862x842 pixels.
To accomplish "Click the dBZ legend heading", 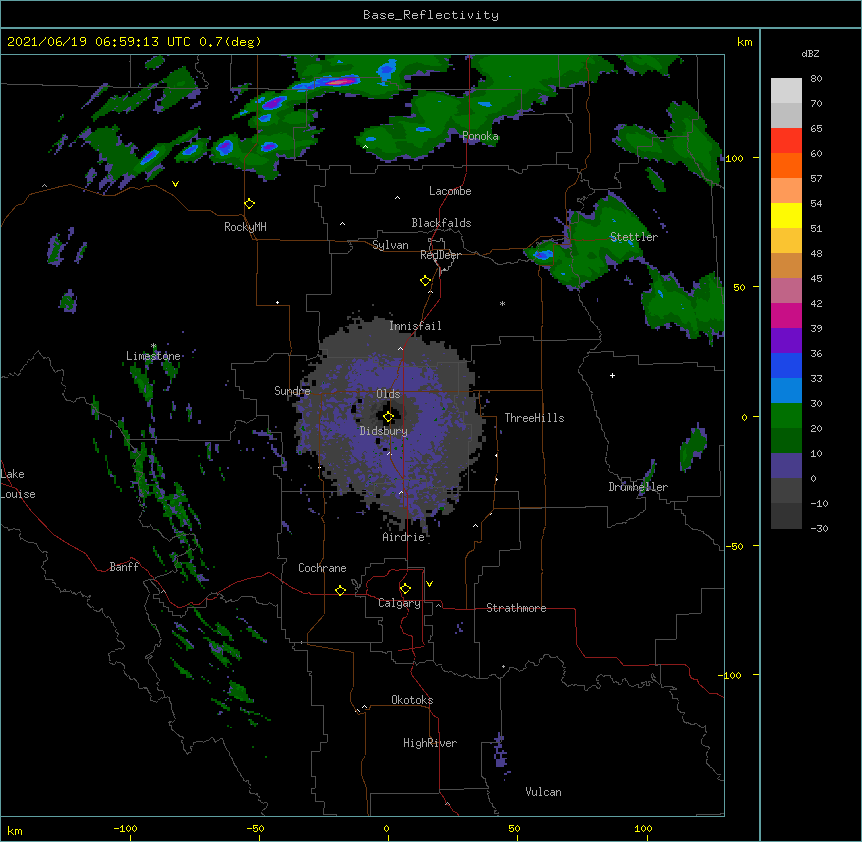I will pos(810,53).
